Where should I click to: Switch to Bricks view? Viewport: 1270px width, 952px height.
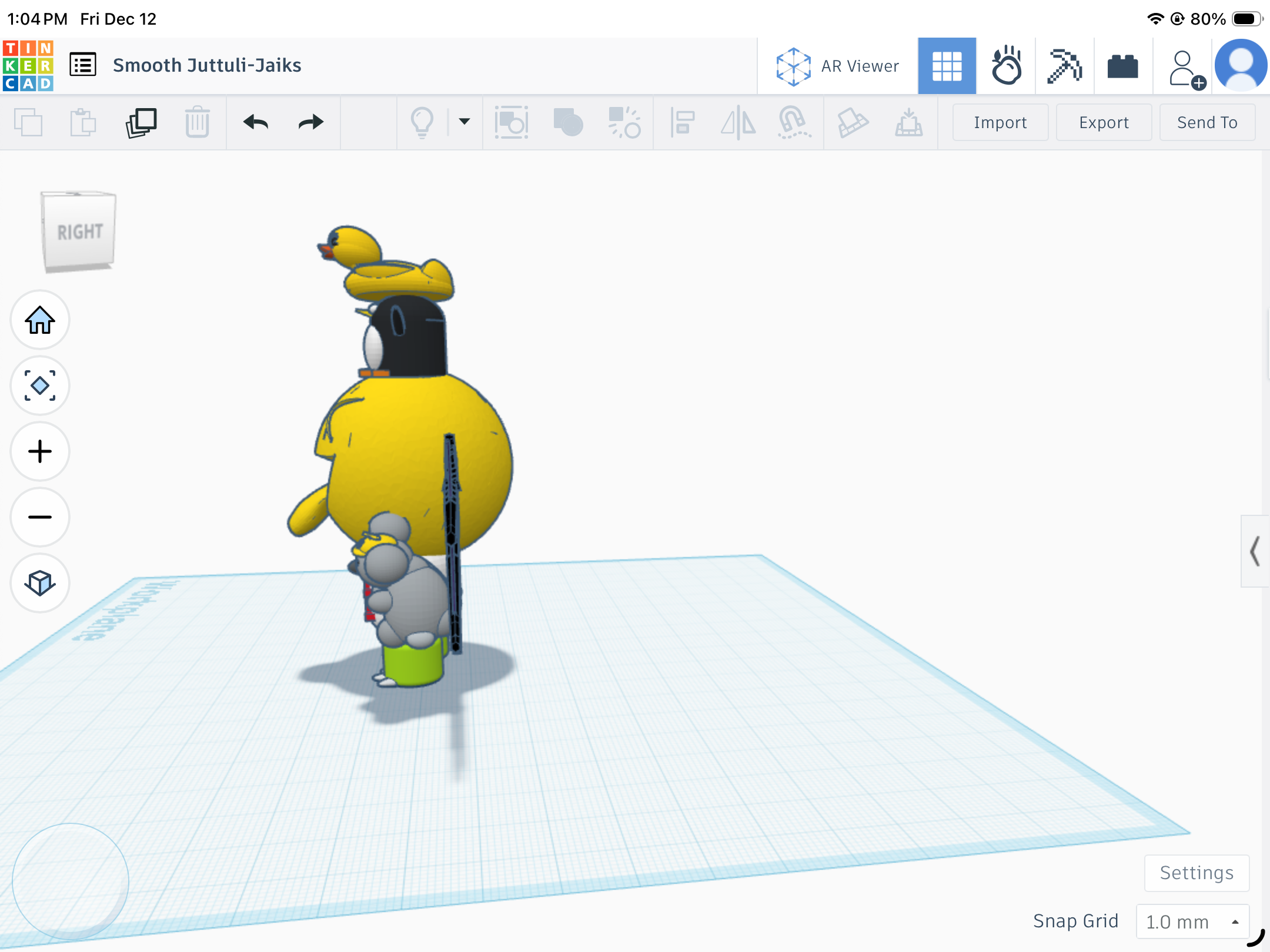coord(1123,66)
